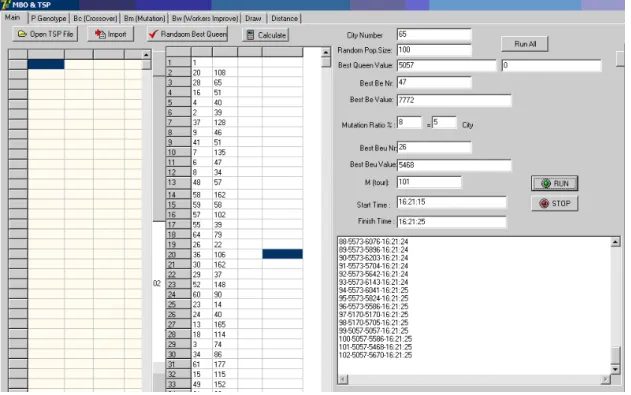Click the red light icon on STOP
The image size is (631, 395).
pyautogui.click(x=544, y=204)
